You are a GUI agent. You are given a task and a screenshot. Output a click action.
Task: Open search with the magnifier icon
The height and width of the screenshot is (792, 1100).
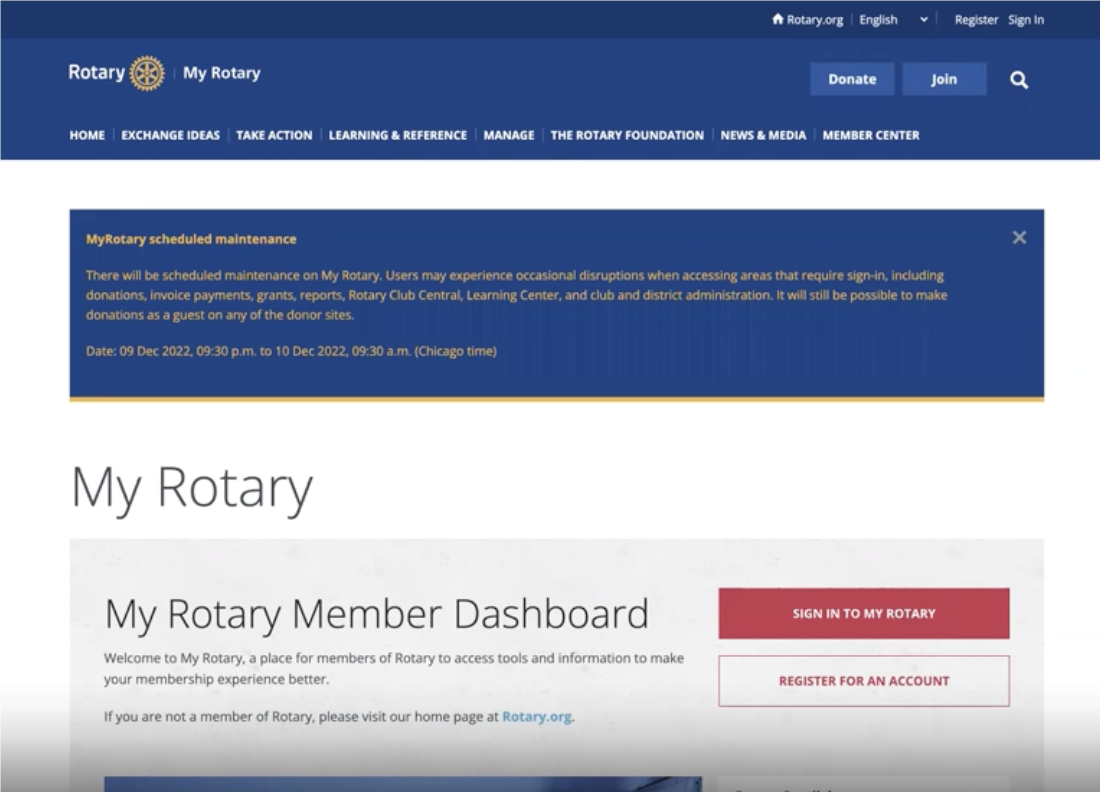(1018, 80)
